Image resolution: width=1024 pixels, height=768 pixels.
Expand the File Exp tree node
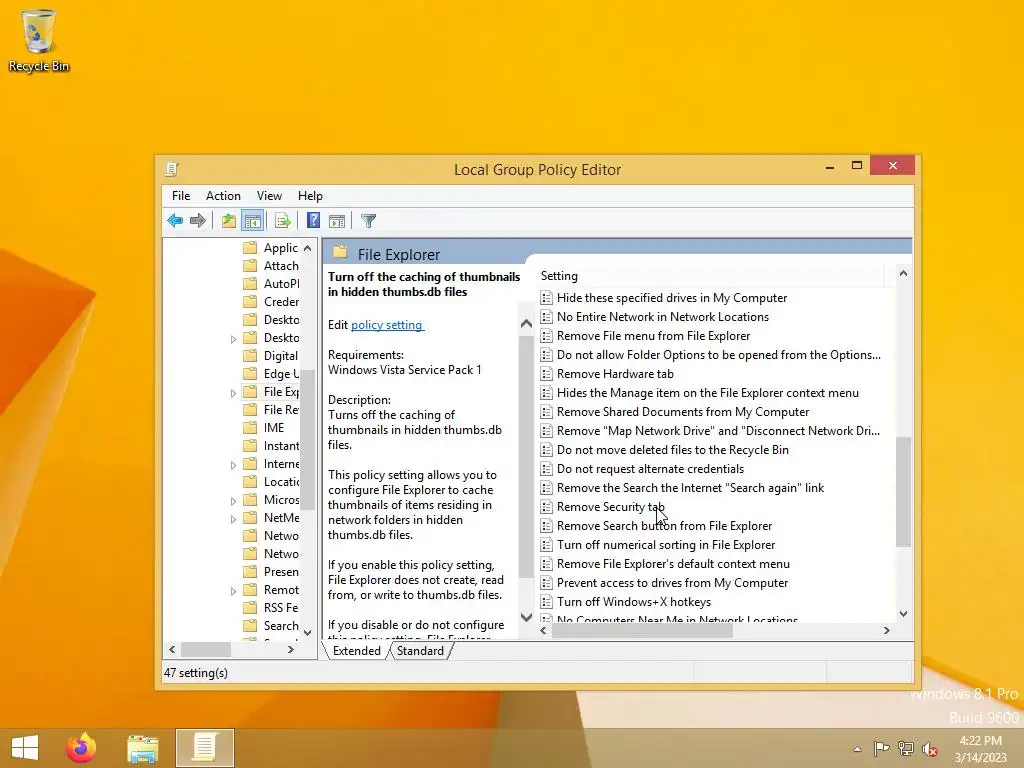[x=233, y=393]
